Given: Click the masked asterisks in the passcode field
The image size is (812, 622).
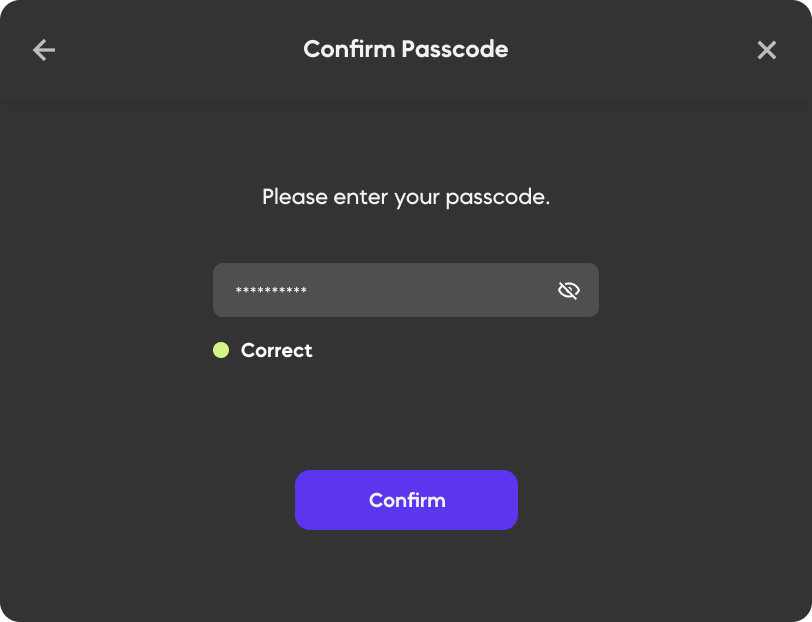Looking at the screenshot, I should click(271, 292).
